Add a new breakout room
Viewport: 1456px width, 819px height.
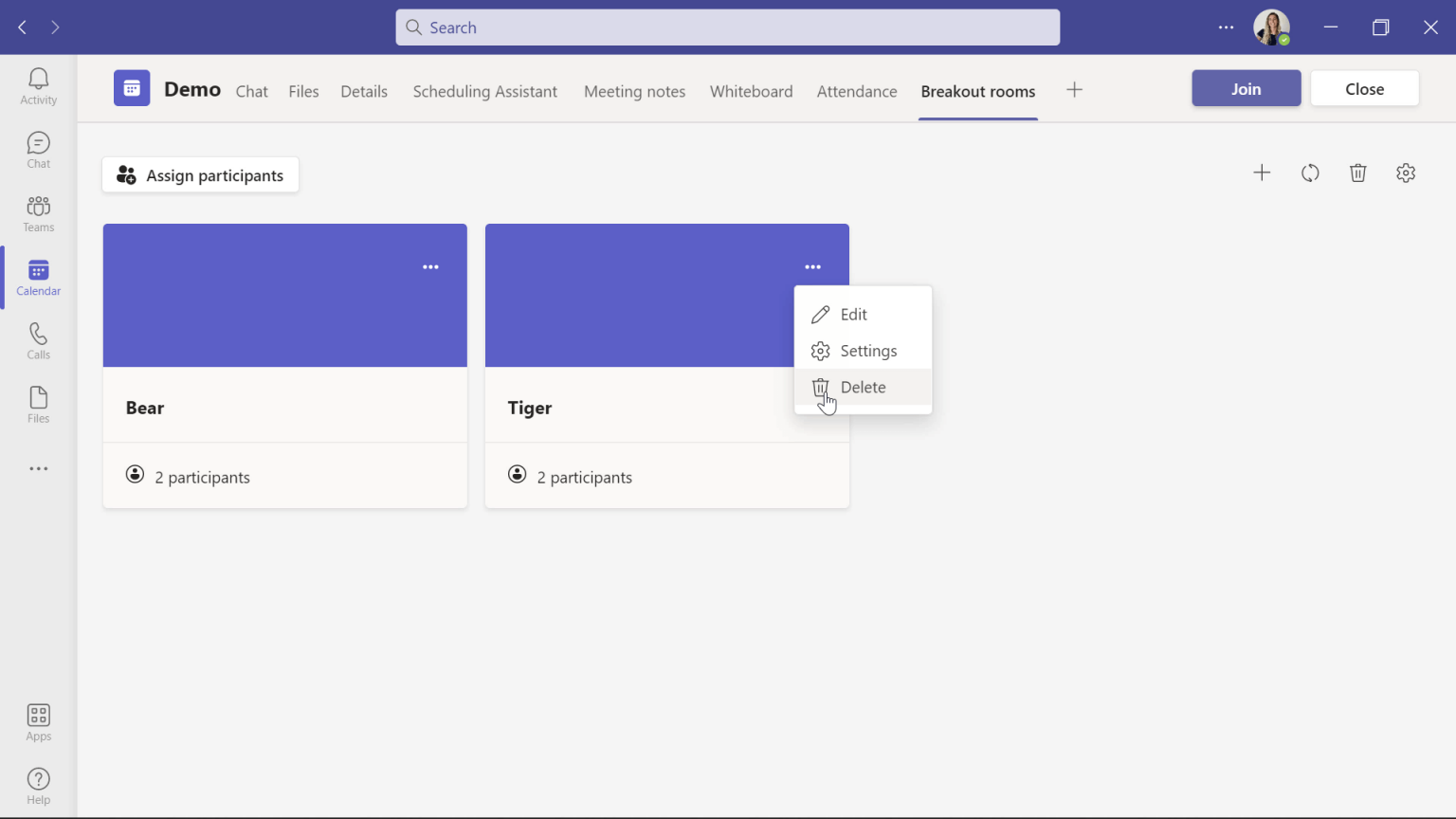(1262, 173)
